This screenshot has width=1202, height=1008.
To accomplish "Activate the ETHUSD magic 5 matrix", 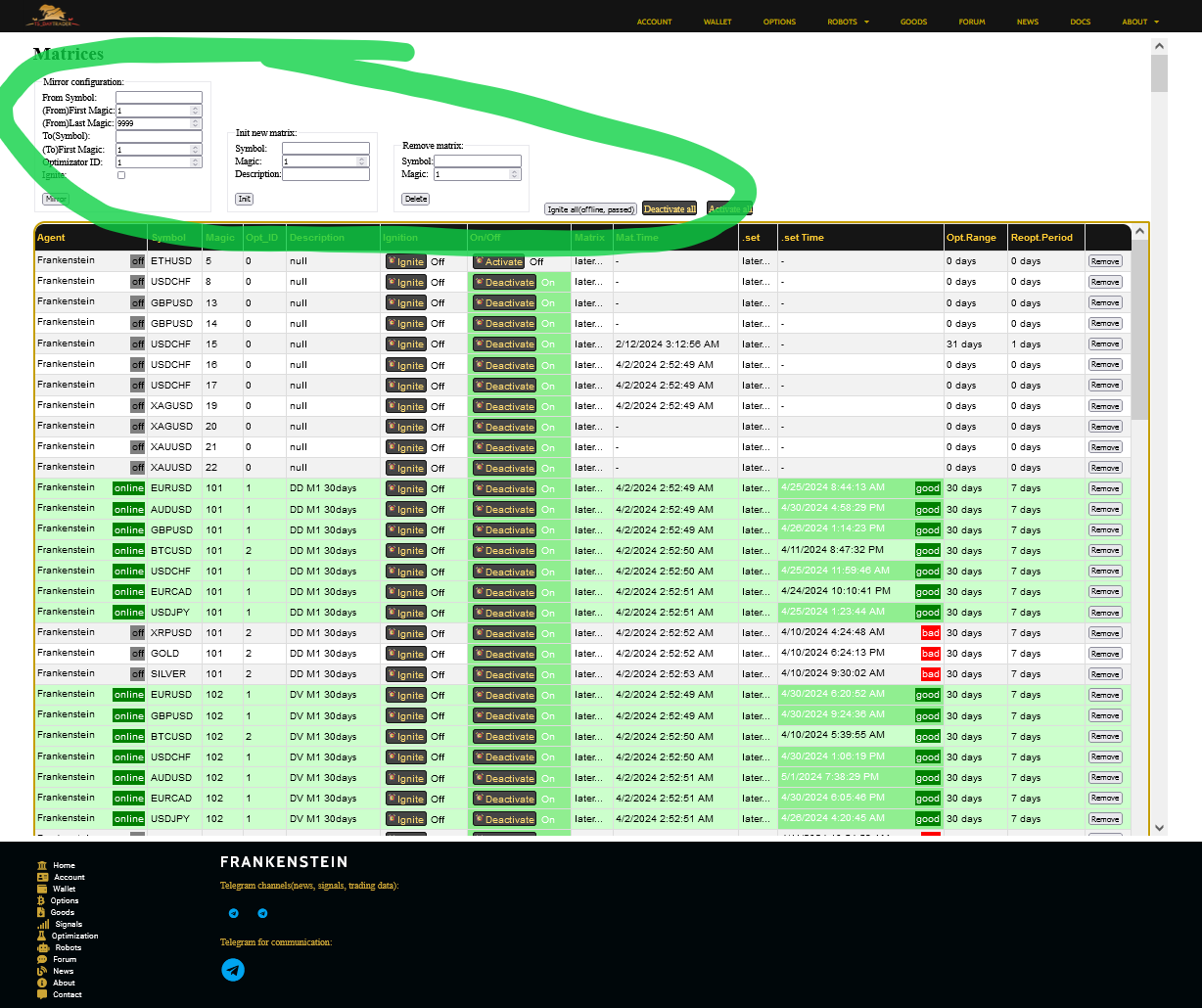I will [x=505, y=261].
